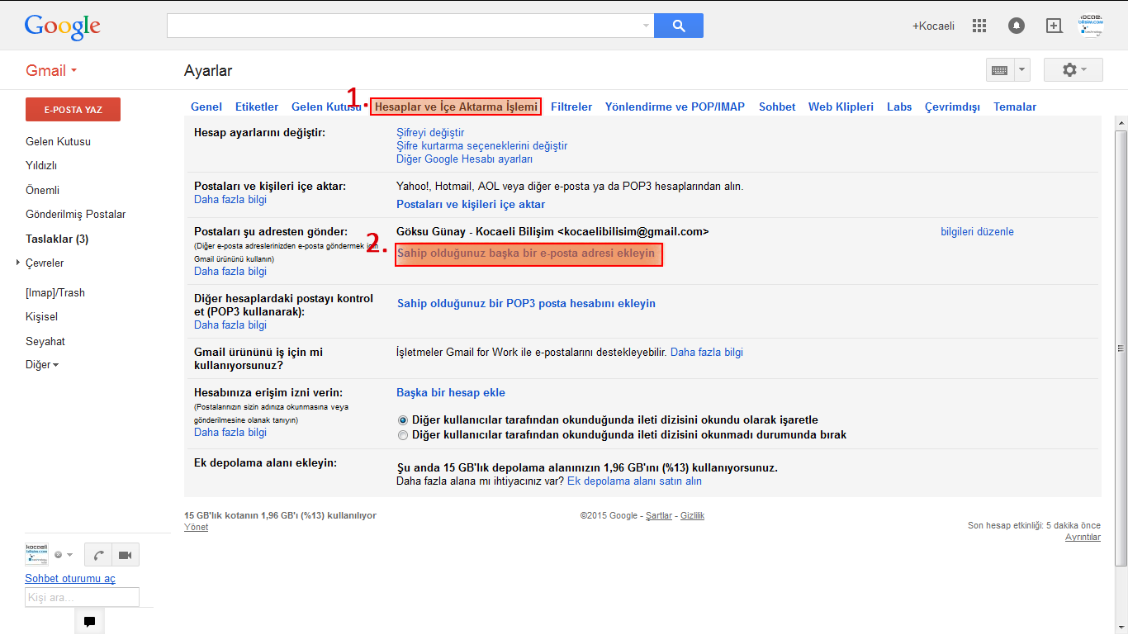Open the notifications bell icon
Screen dimensions: 1128x634
[1016, 26]
